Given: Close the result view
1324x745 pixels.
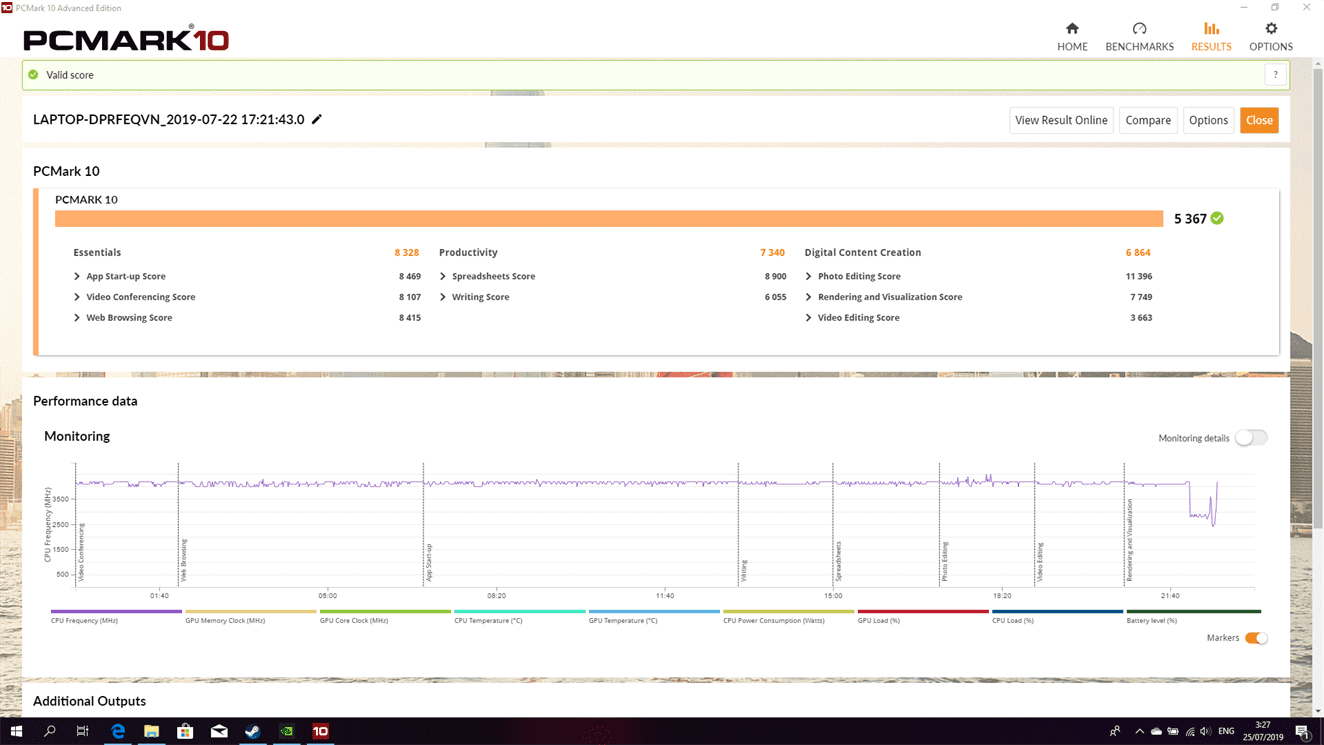Looking at the screenshot, I should (1259, 120).
